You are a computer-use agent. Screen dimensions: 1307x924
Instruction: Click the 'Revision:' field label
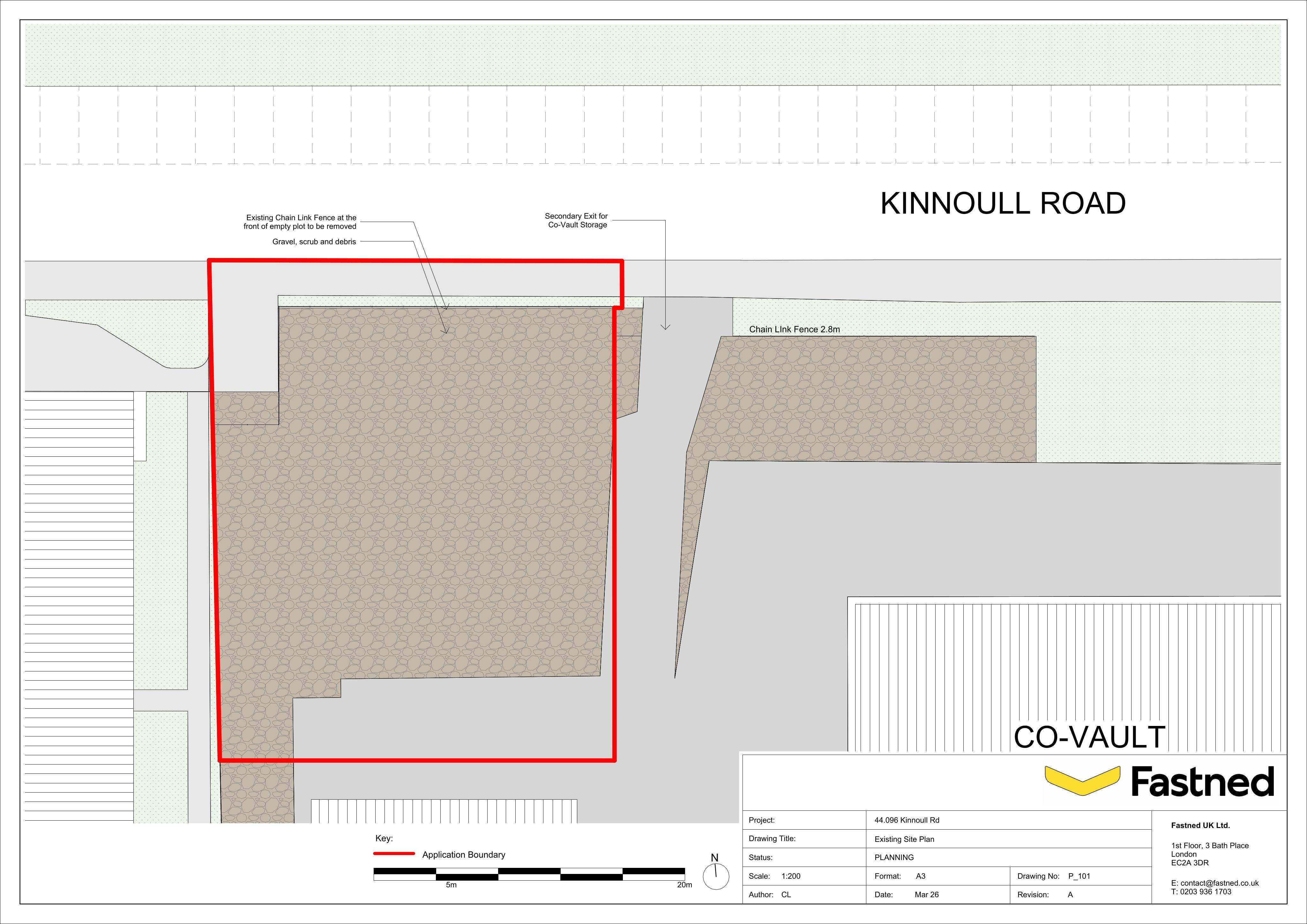(1033, 894)
